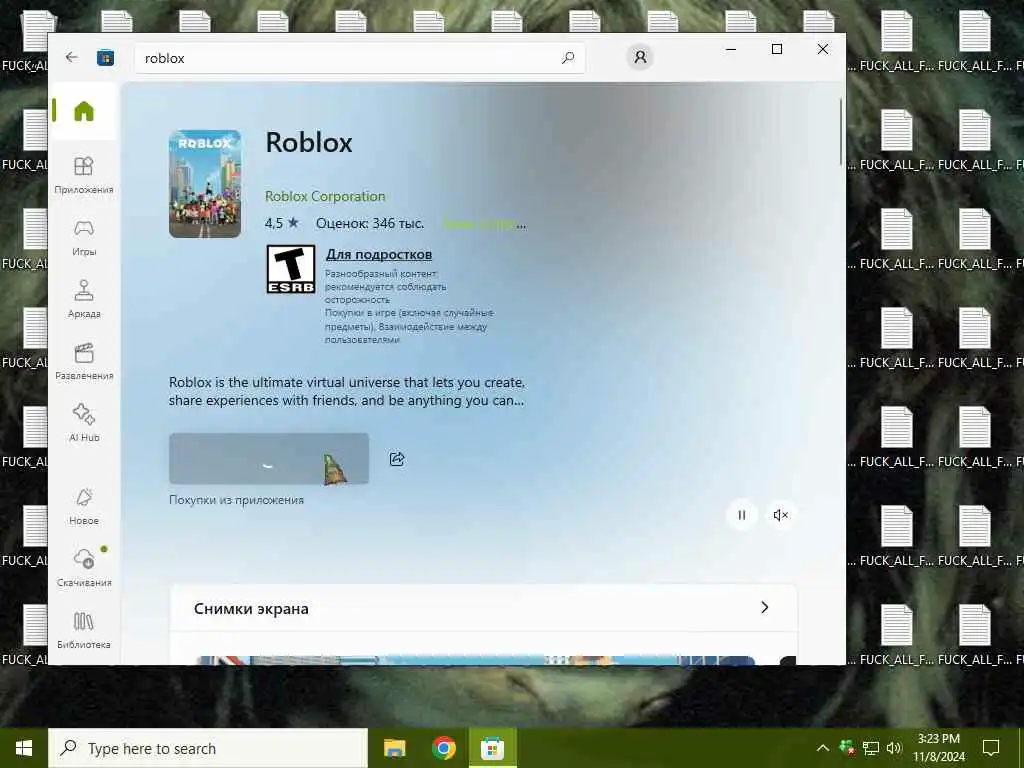Open File Explorer from the taskbar
The width and height of the screenshot is (1024, 768).
click(x=394, y=748)
